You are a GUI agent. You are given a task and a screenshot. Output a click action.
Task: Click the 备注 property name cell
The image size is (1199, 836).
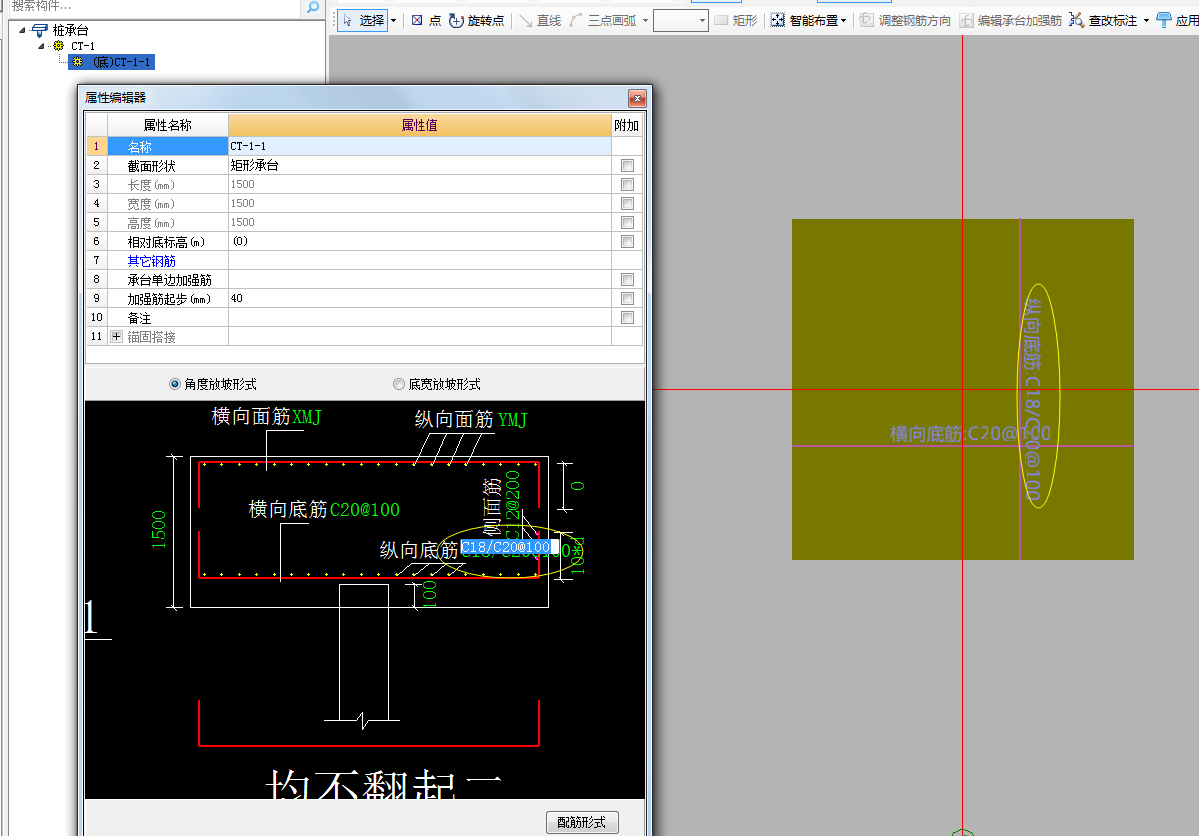tap(168, 317)
